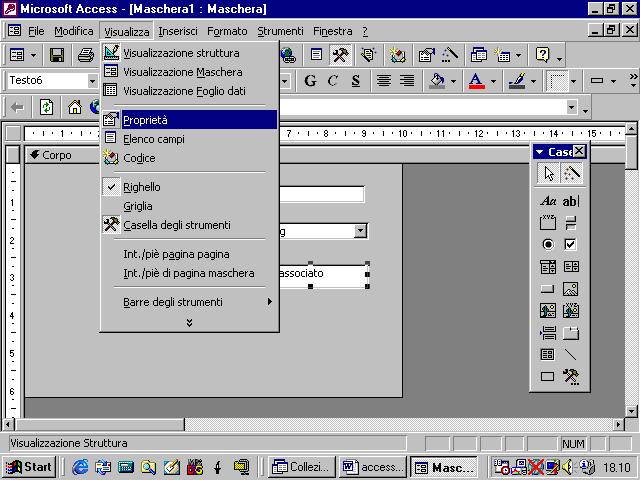The height and width of the screenshot is (480, 640).
Task: Open the Web address bar dropdown arrow
Action: click(x=572, y=107)
